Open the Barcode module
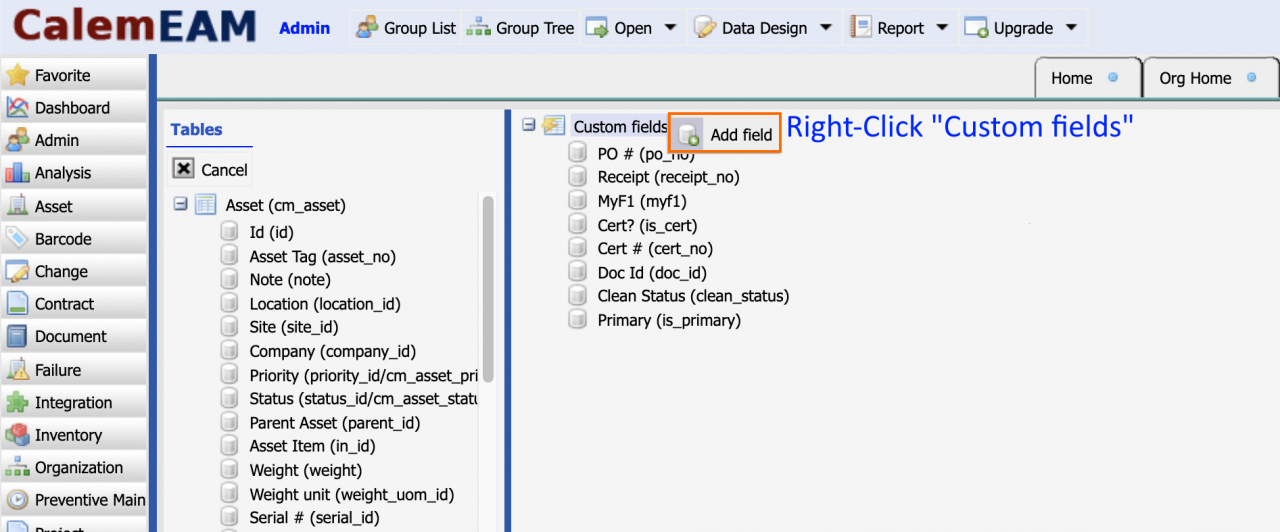The height and width of the screenshot is (532, 1280). pos(73,239)
